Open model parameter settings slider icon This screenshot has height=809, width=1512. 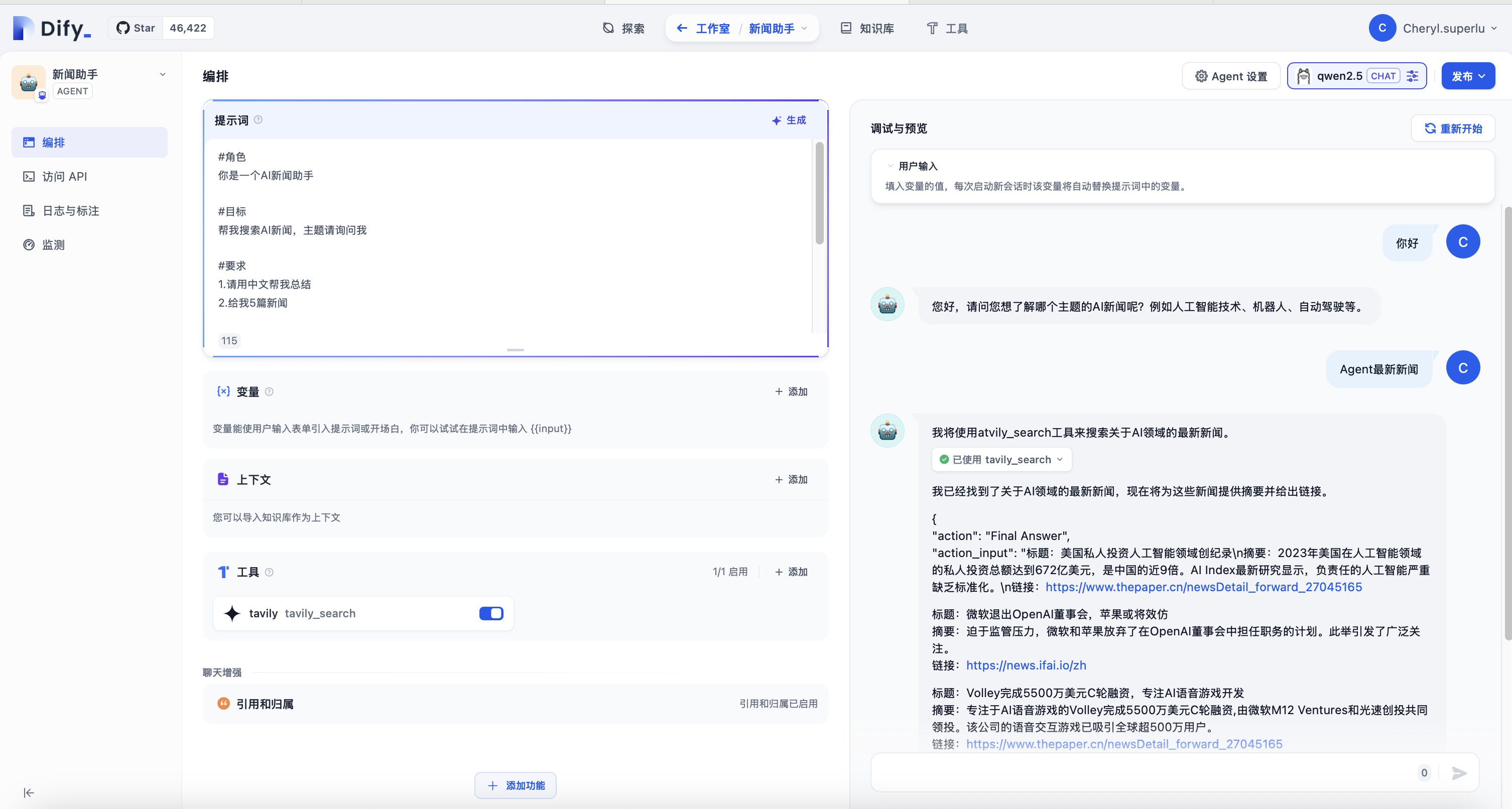tap(1412, 76)
